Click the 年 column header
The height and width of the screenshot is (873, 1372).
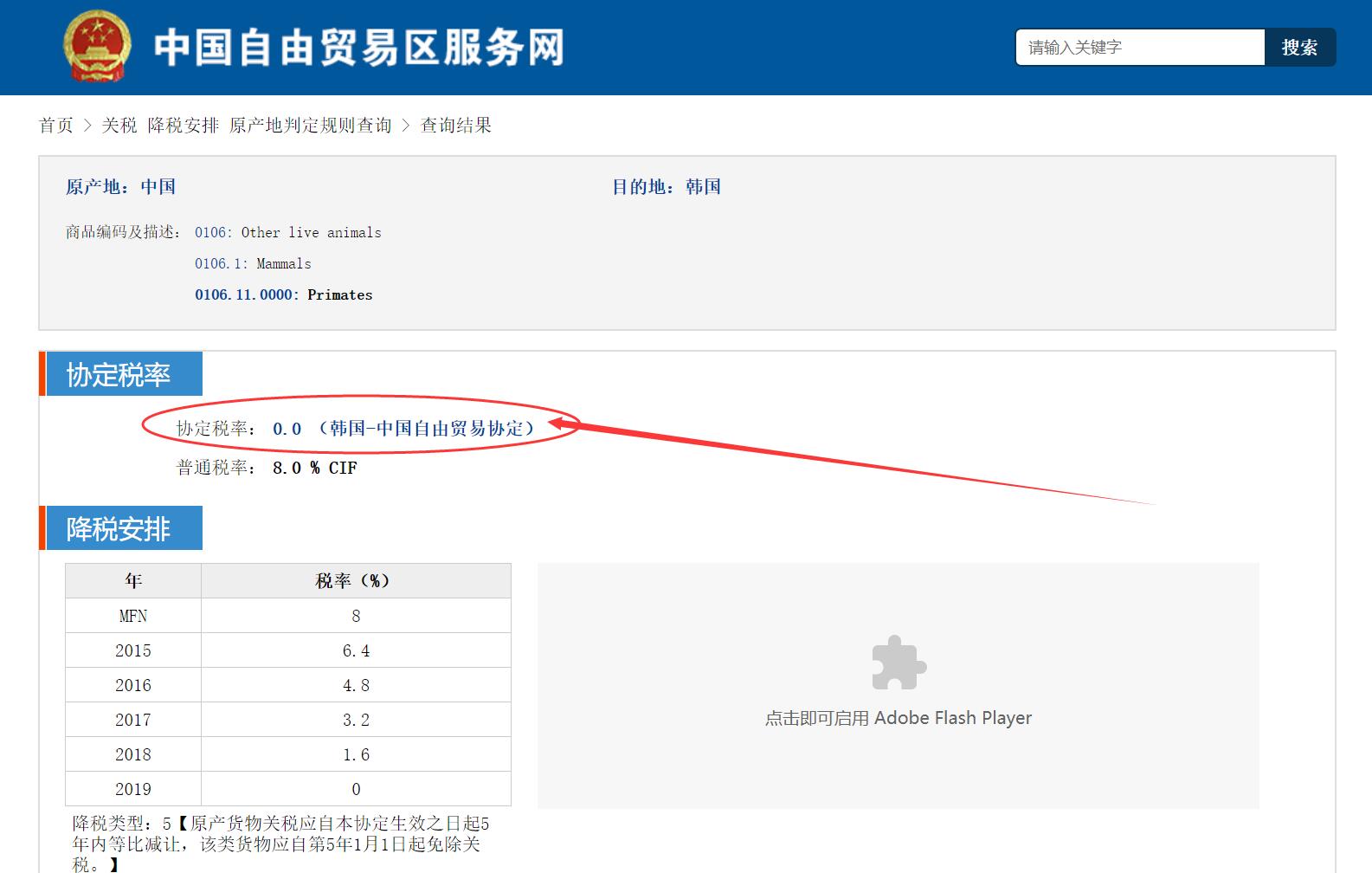[x=133, y=580]
